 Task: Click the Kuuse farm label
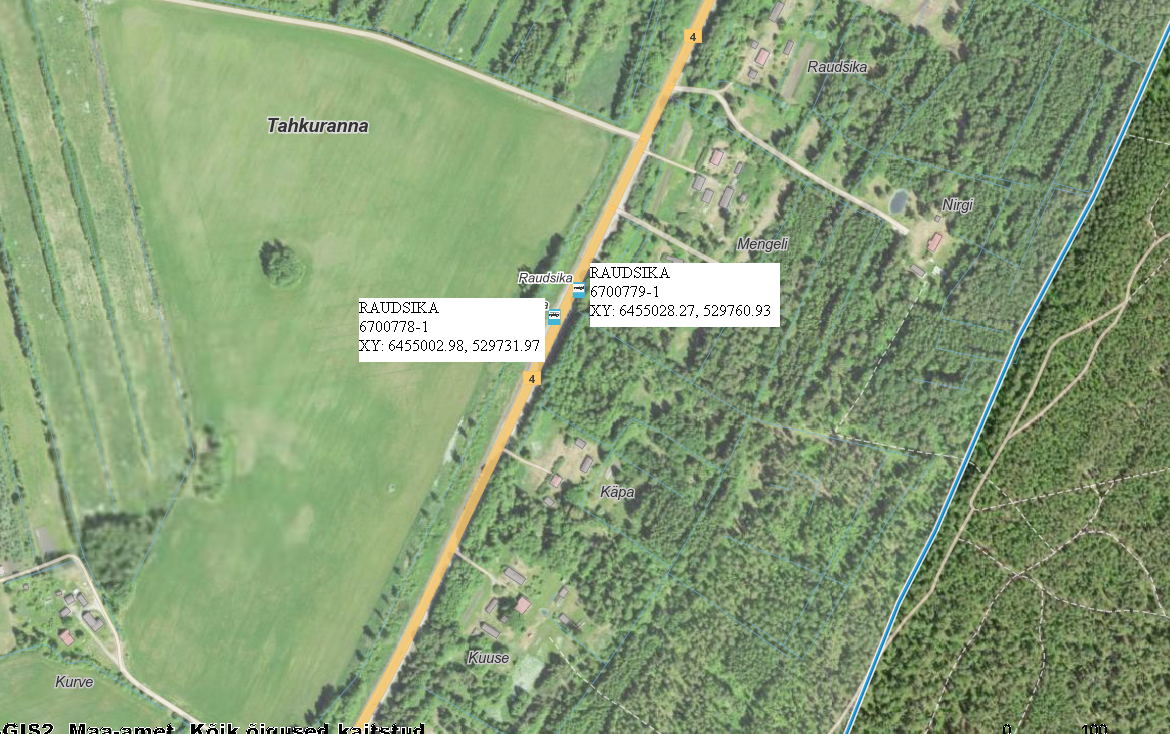tap(488, 658)
